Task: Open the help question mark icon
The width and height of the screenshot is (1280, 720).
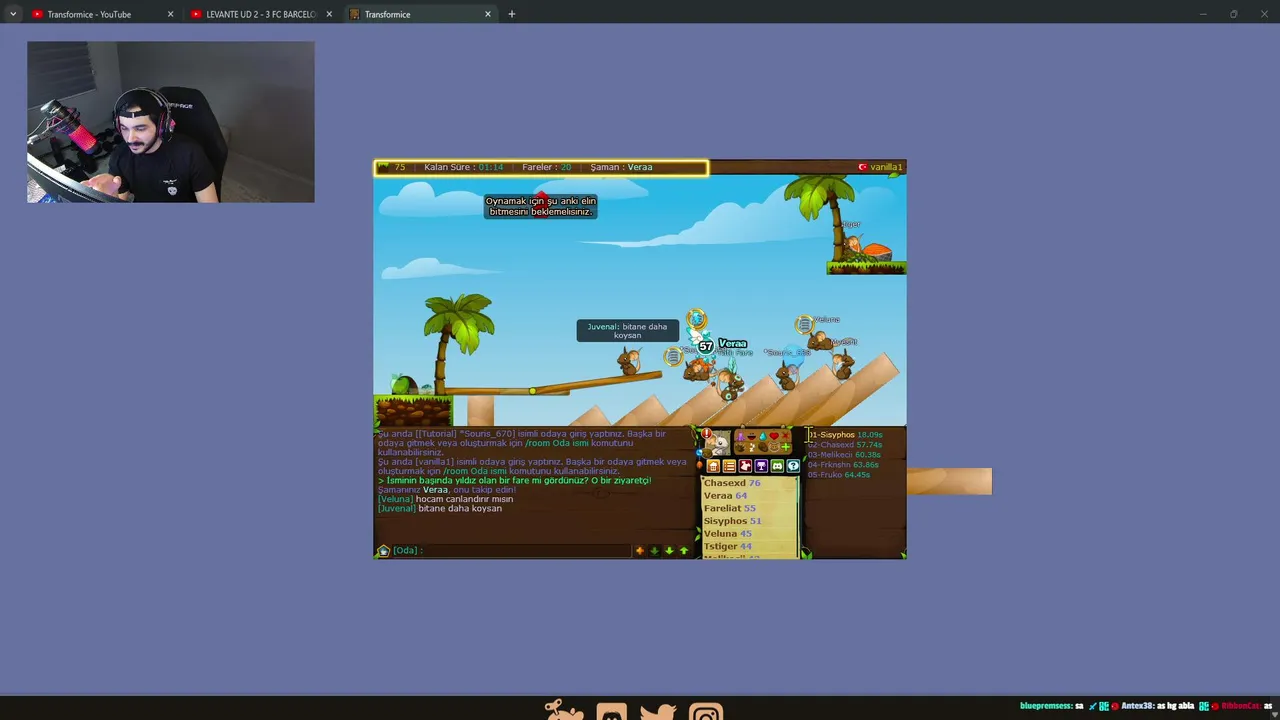Action: [x=793, y=466]
